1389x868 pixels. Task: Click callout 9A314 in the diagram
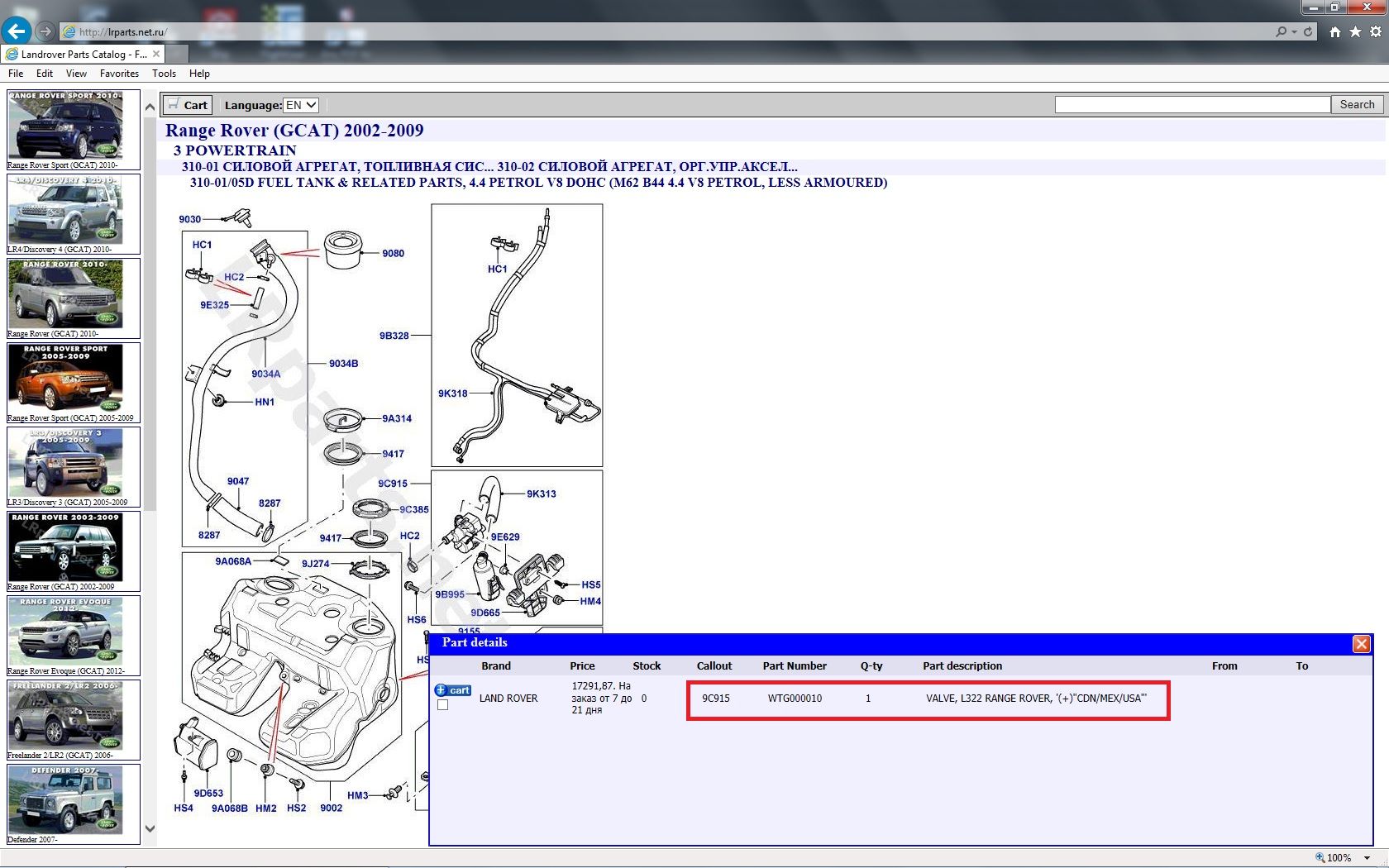[x=397, y=418]
